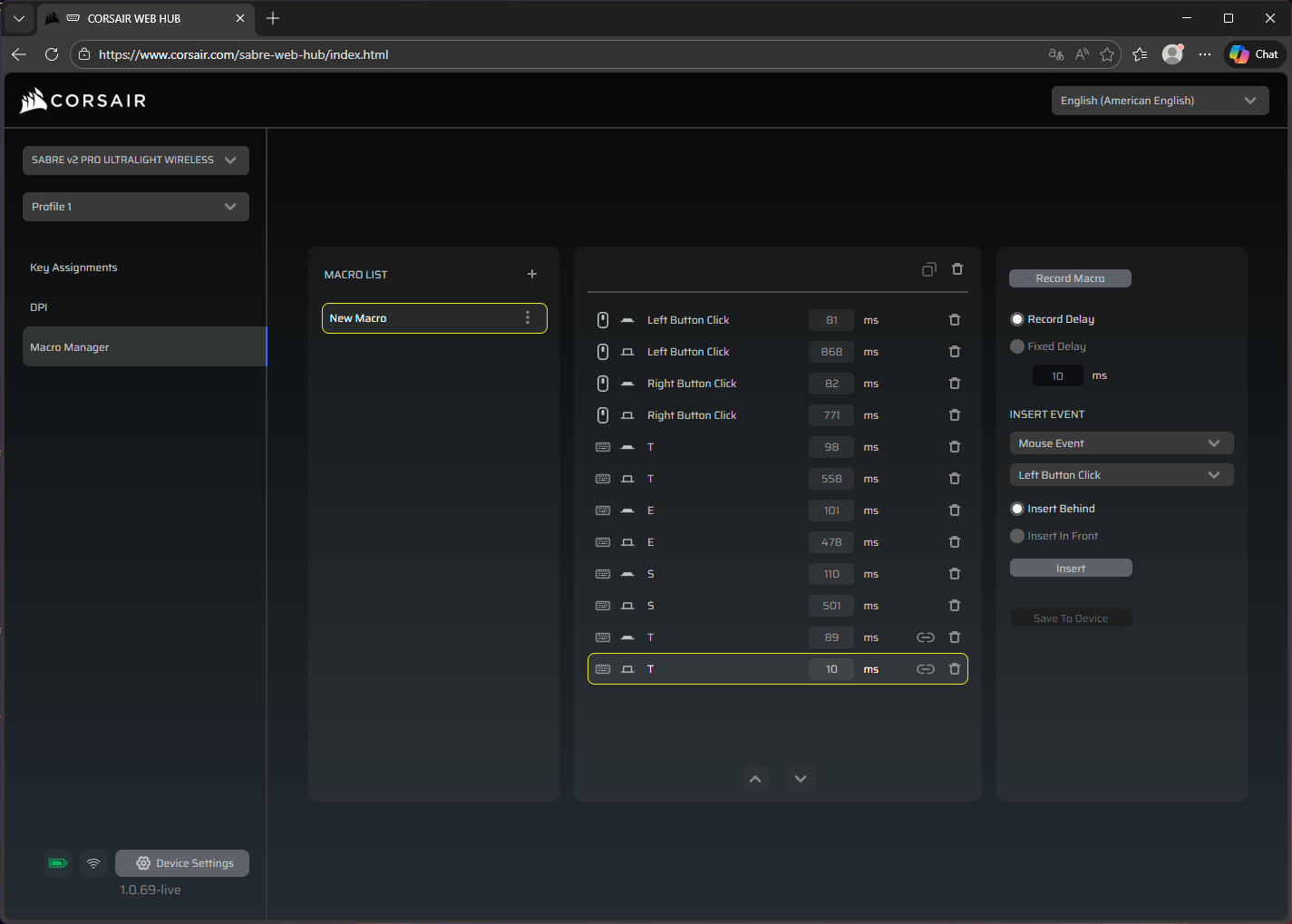
Task: Move selected event up with arrow
Action: click(755, 779)
